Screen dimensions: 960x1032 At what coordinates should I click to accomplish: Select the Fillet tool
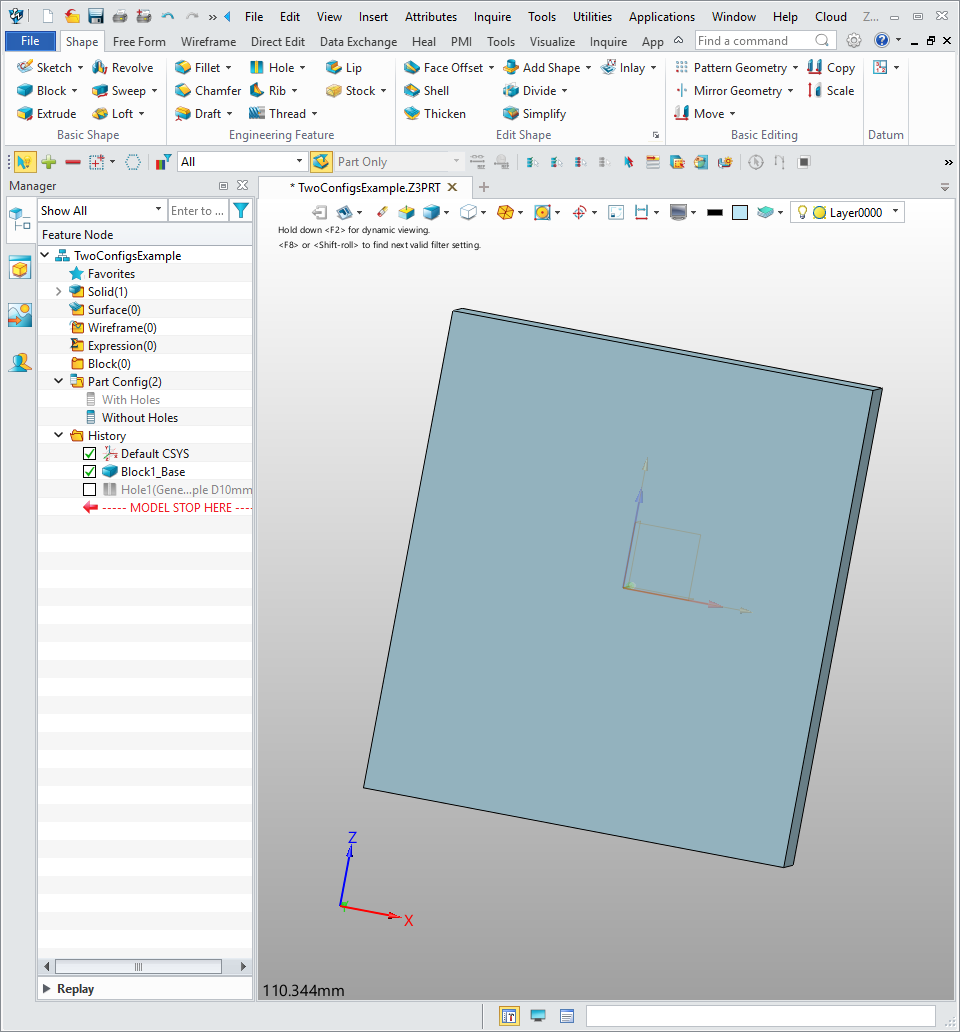click(197, 68)
